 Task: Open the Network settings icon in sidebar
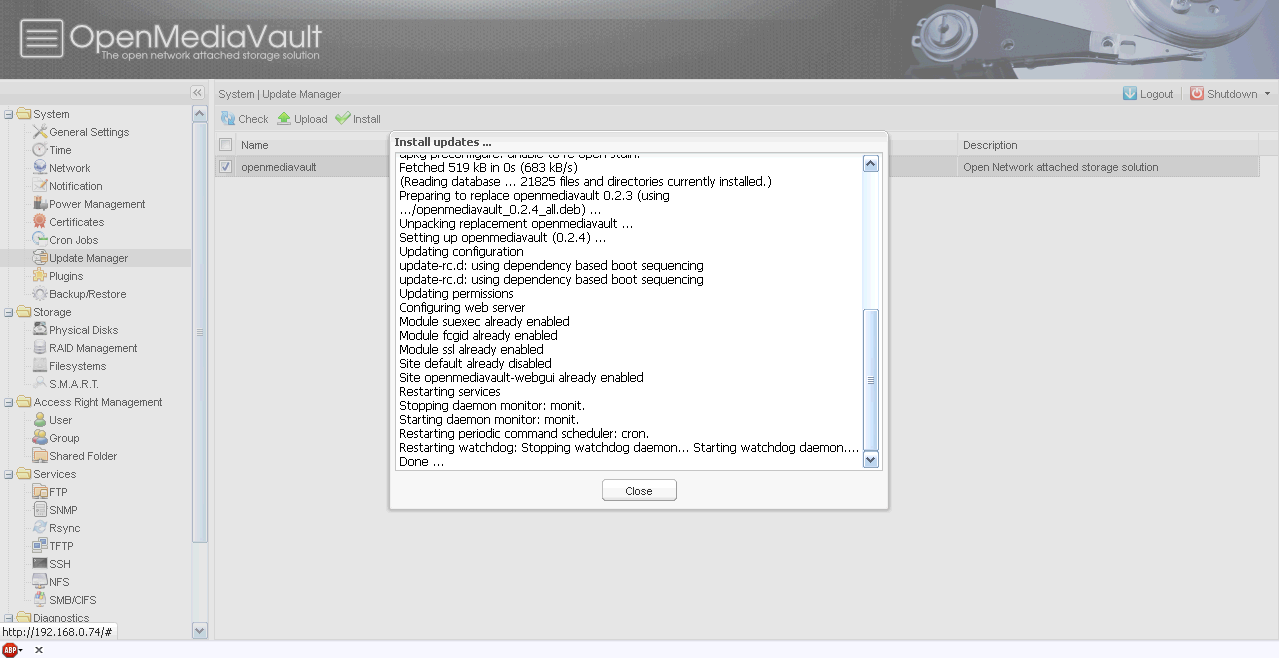(x=40, y=168)
